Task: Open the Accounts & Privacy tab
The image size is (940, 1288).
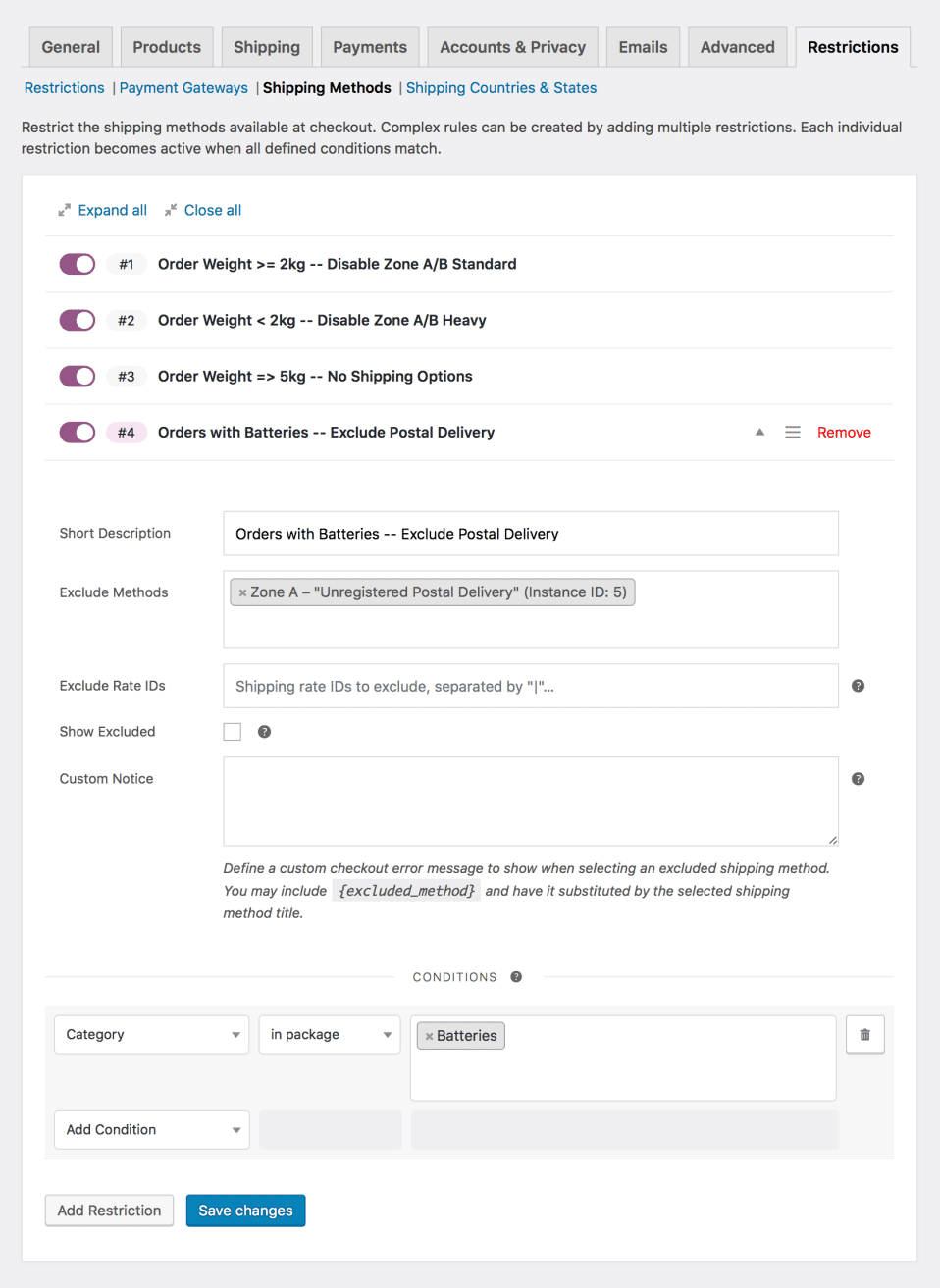Action: tap(512, 47)
